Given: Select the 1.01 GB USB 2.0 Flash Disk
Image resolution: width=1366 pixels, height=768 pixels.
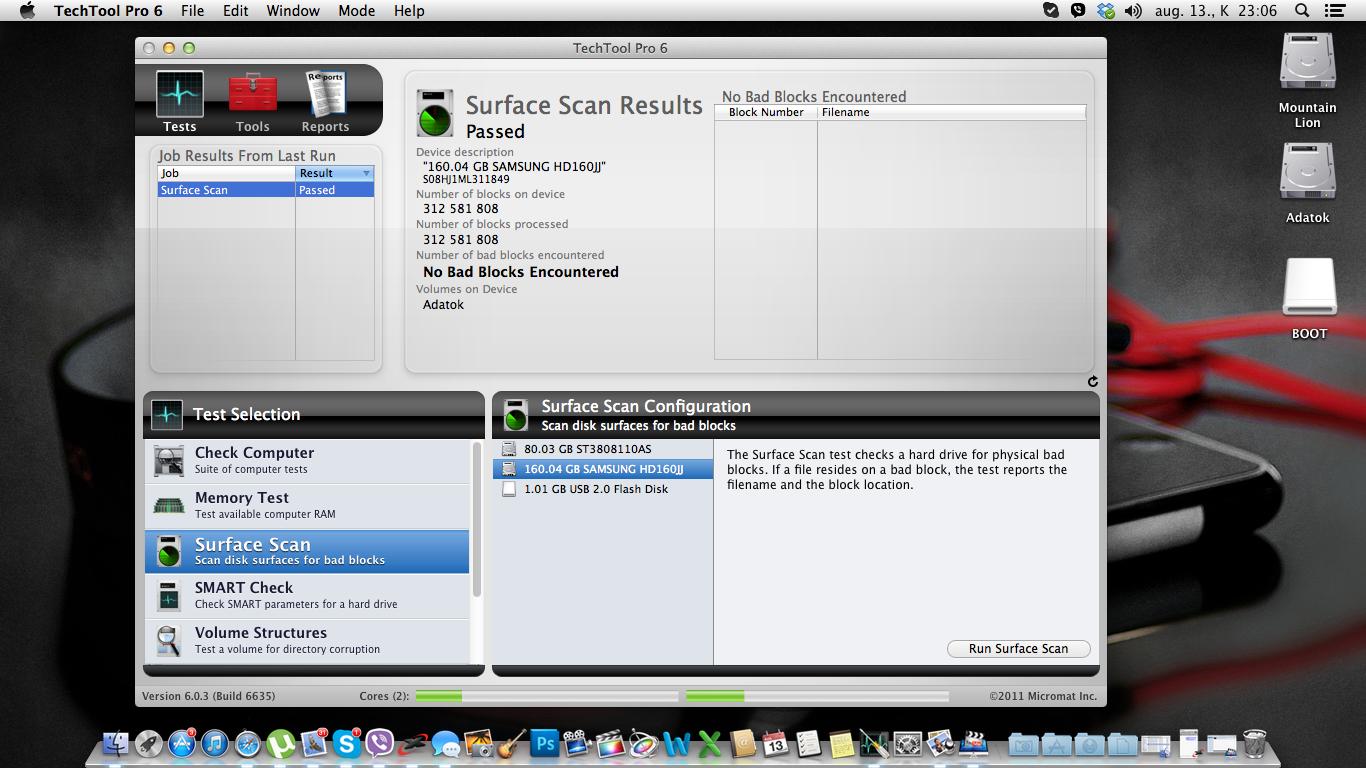Looking at the screenshot, I should [x=603, y=489].
